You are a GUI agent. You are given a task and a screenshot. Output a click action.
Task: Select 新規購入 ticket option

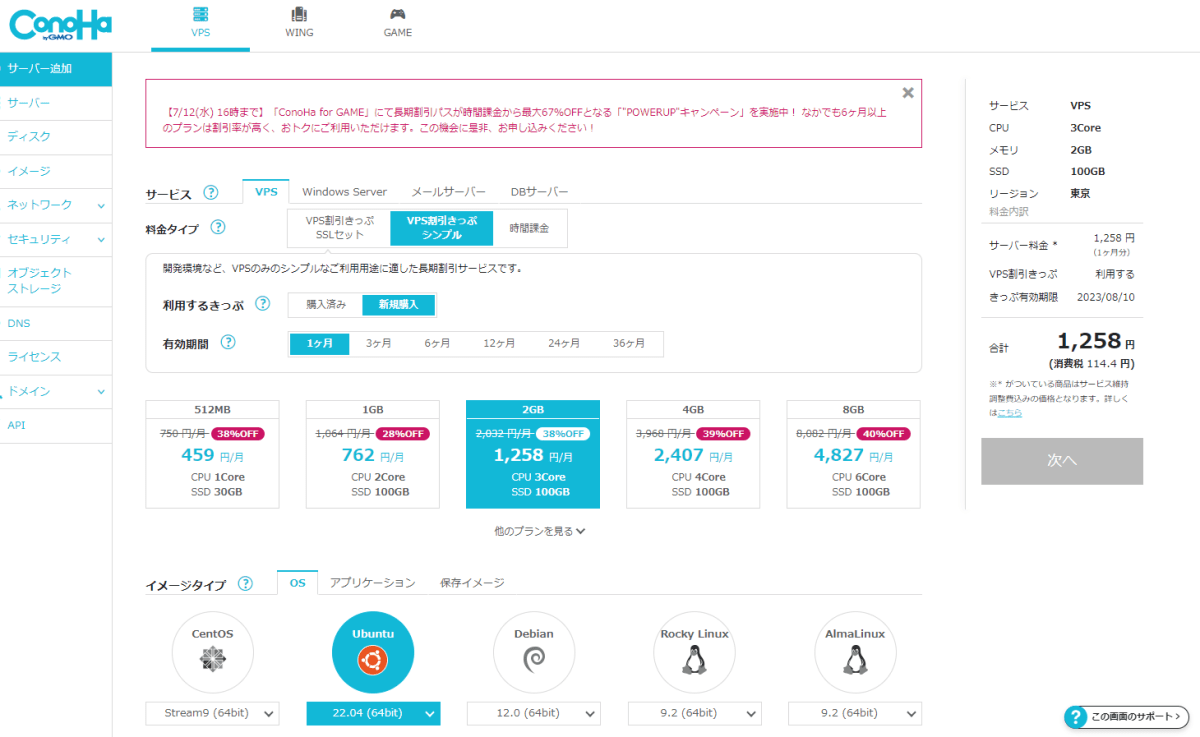click(x=399, y=304)
